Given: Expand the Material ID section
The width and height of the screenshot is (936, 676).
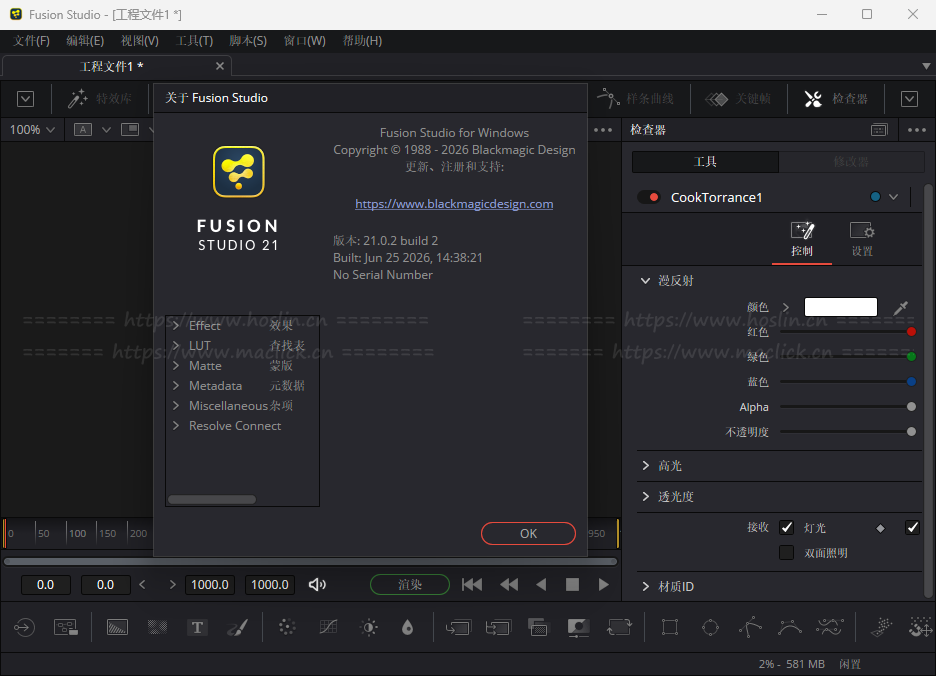Looking at the screenshot, I should point(645,586).
